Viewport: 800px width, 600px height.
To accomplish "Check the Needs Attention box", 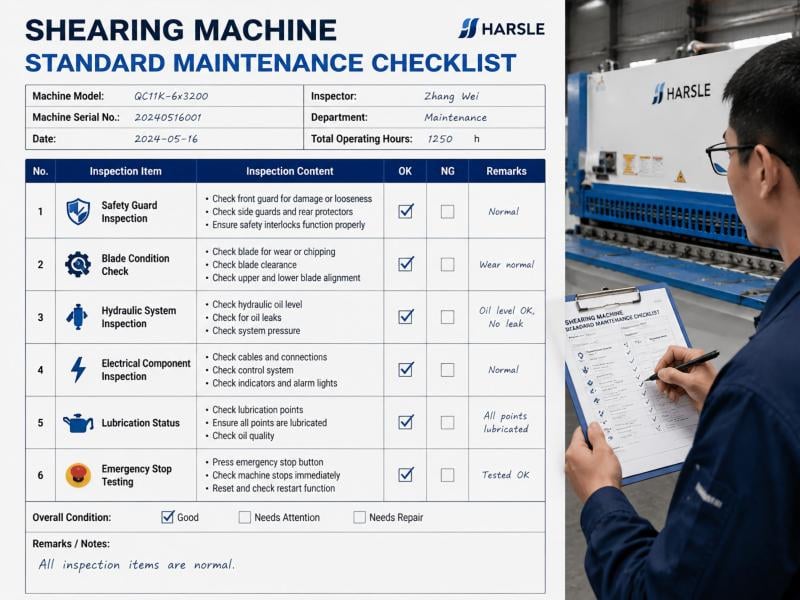I will pyautogui.click(x=245, y=517).
